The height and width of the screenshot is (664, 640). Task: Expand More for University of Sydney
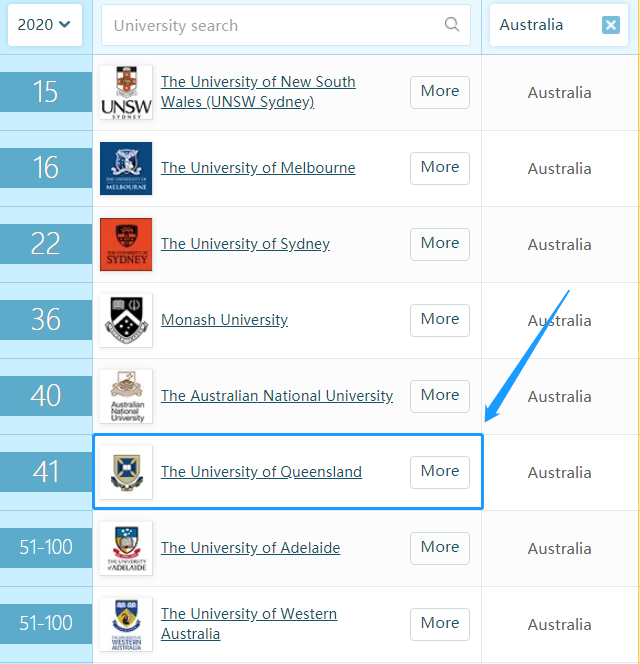(440, 244)
